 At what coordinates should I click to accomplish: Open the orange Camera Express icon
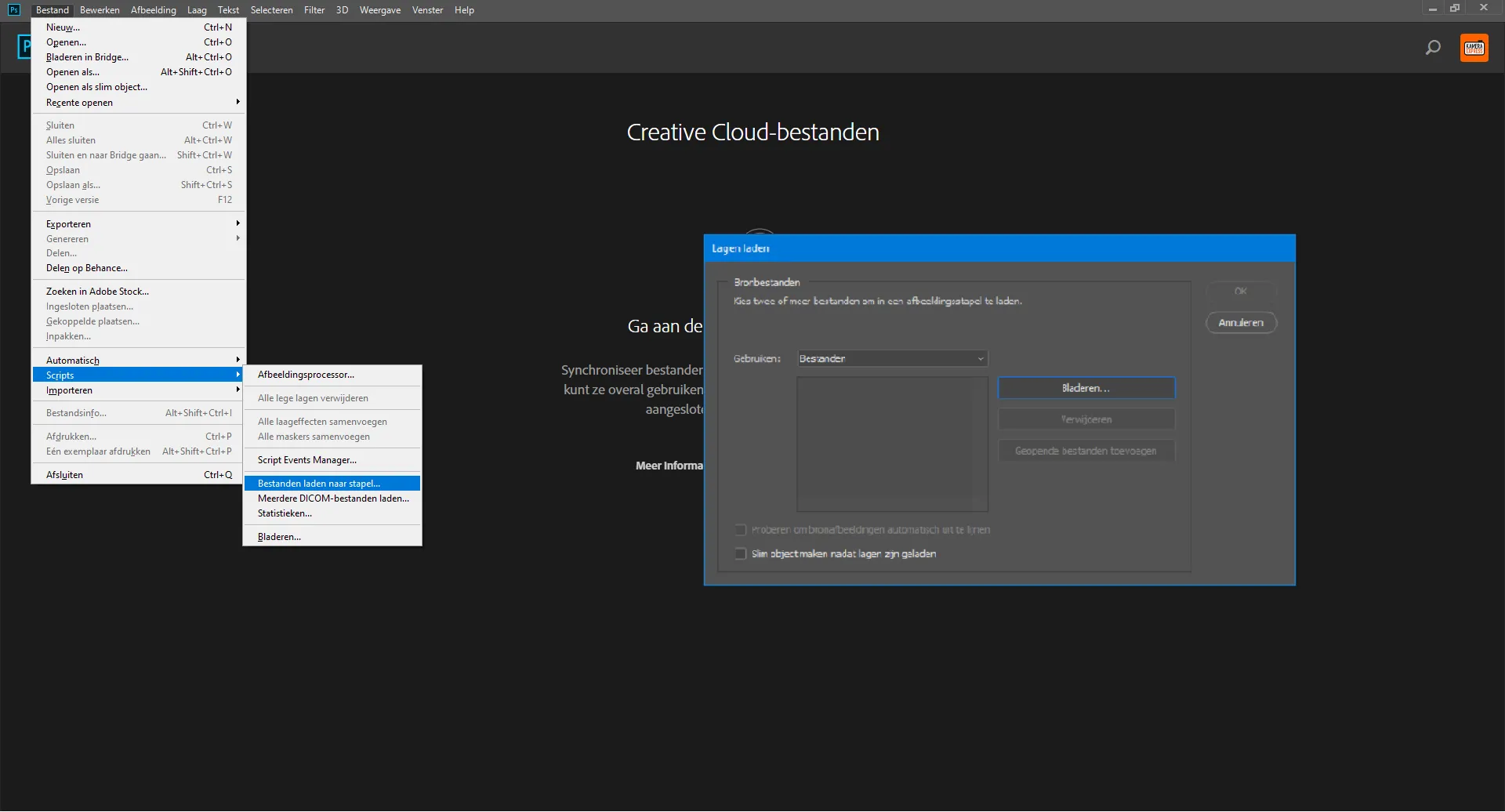(x=1474, y=48)
